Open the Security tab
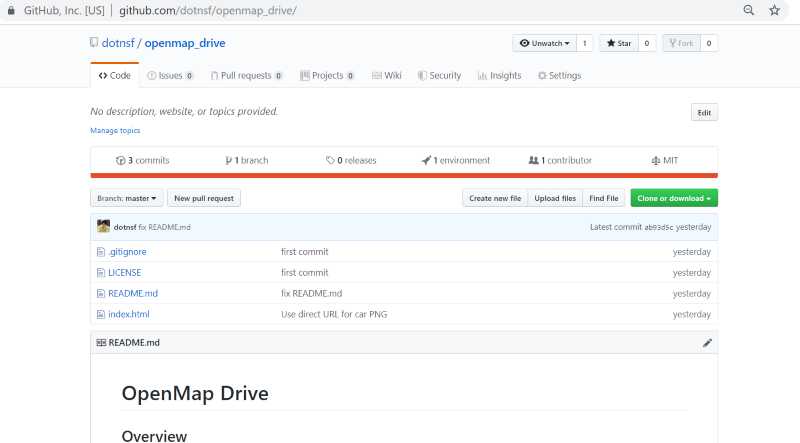Screen dimensions: 800x443 pos(439,76)
